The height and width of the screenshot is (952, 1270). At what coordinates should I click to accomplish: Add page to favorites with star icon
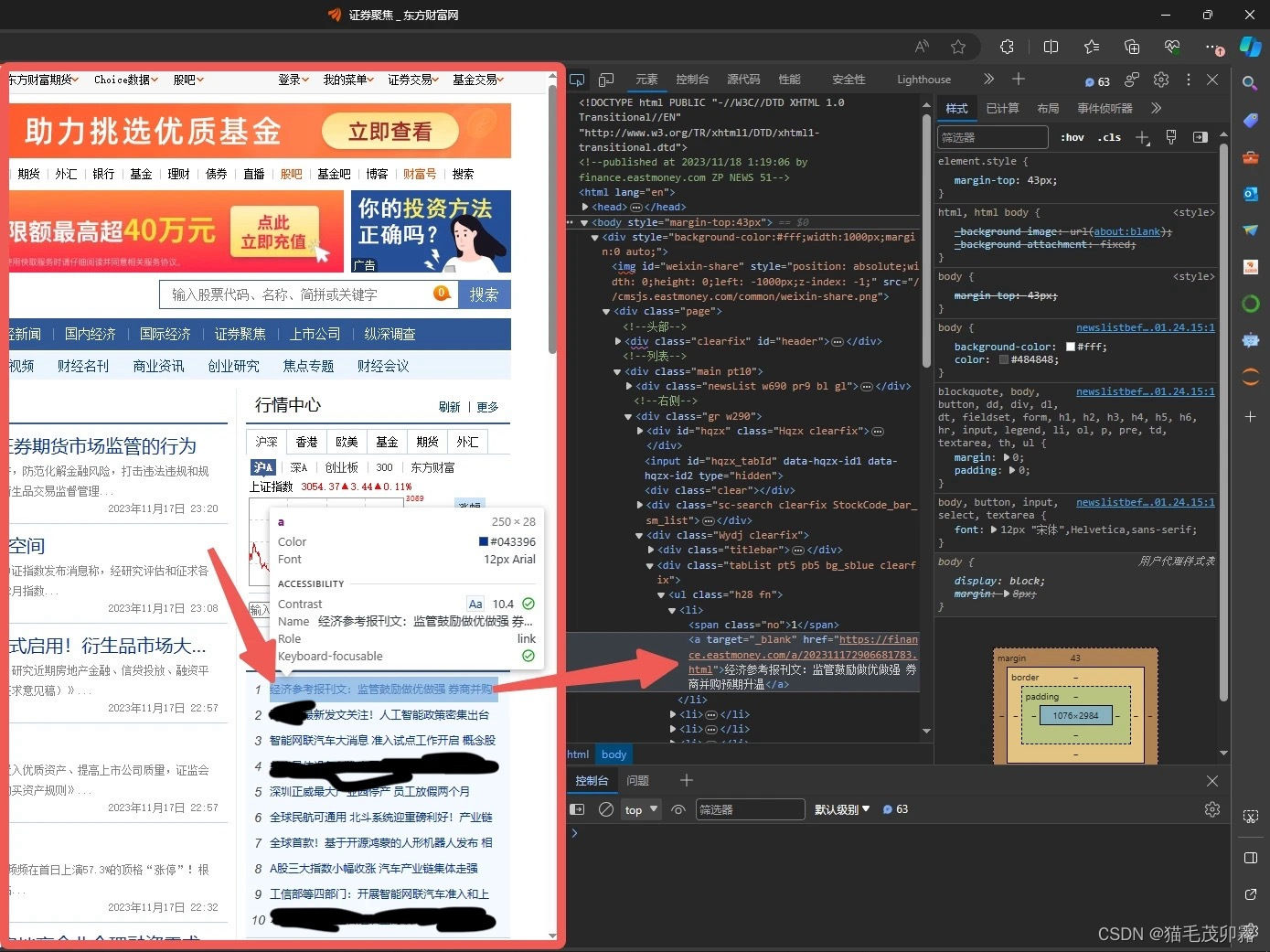tap(957, 47)
